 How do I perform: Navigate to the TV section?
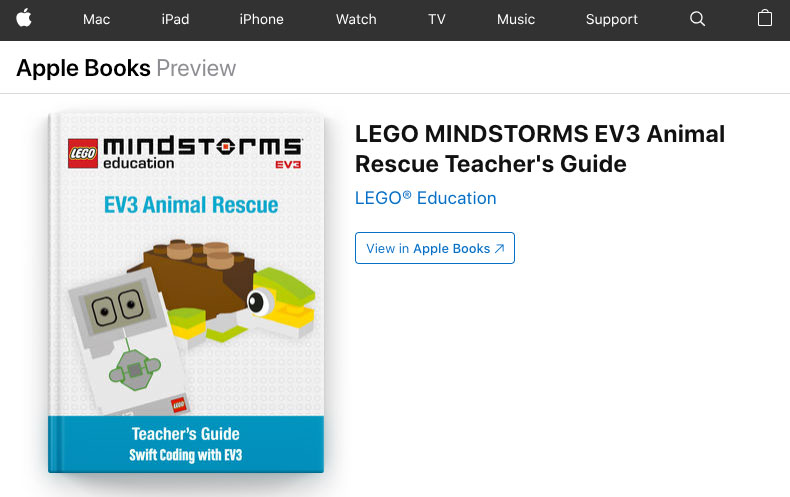437,19
